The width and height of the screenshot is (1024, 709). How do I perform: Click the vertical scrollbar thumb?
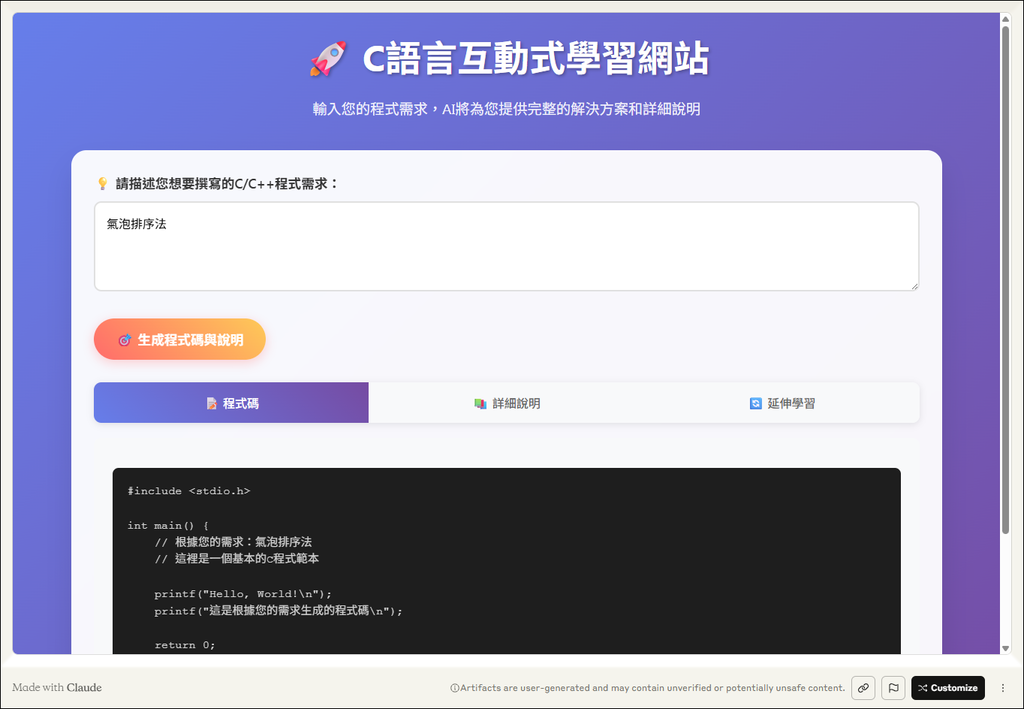click(x=1006, y=280)
